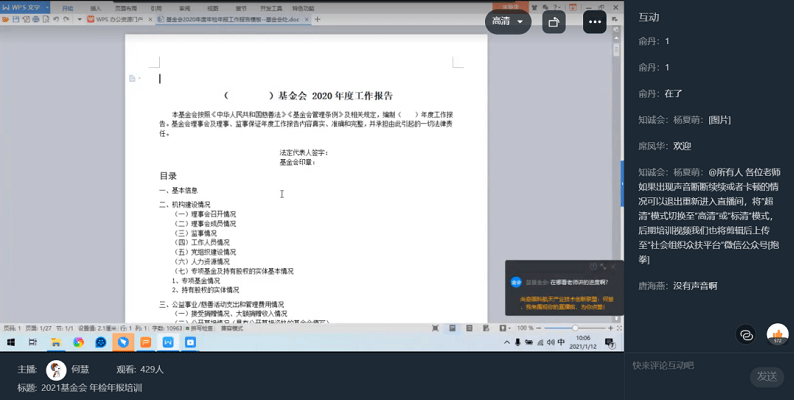Image resolution: width=794 pixels, height=400 pixels.
Task: Open the 插入 ribbon tab
Action: click(x=95, y=8)
